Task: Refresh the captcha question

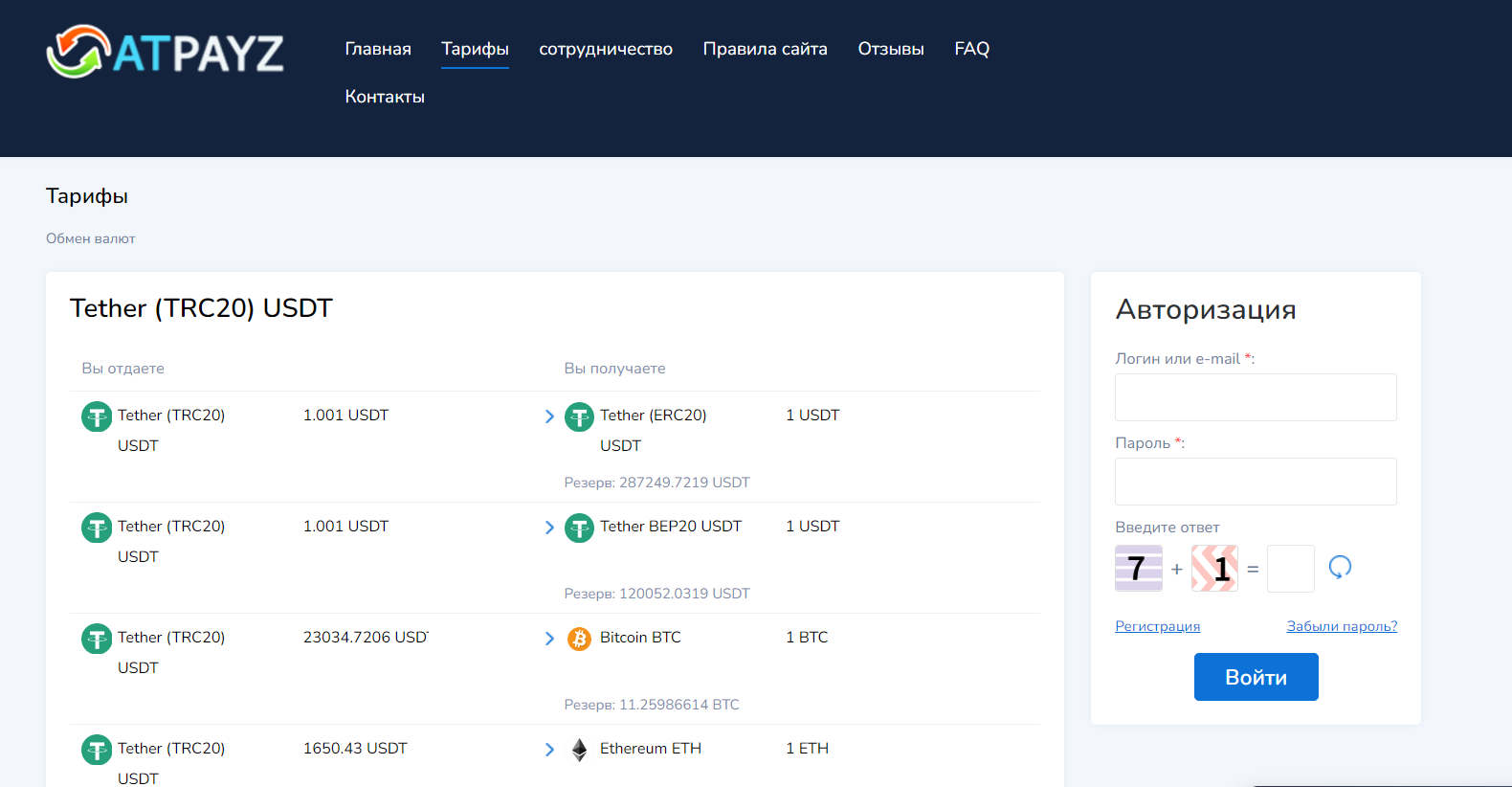Action: [1340, 568]
